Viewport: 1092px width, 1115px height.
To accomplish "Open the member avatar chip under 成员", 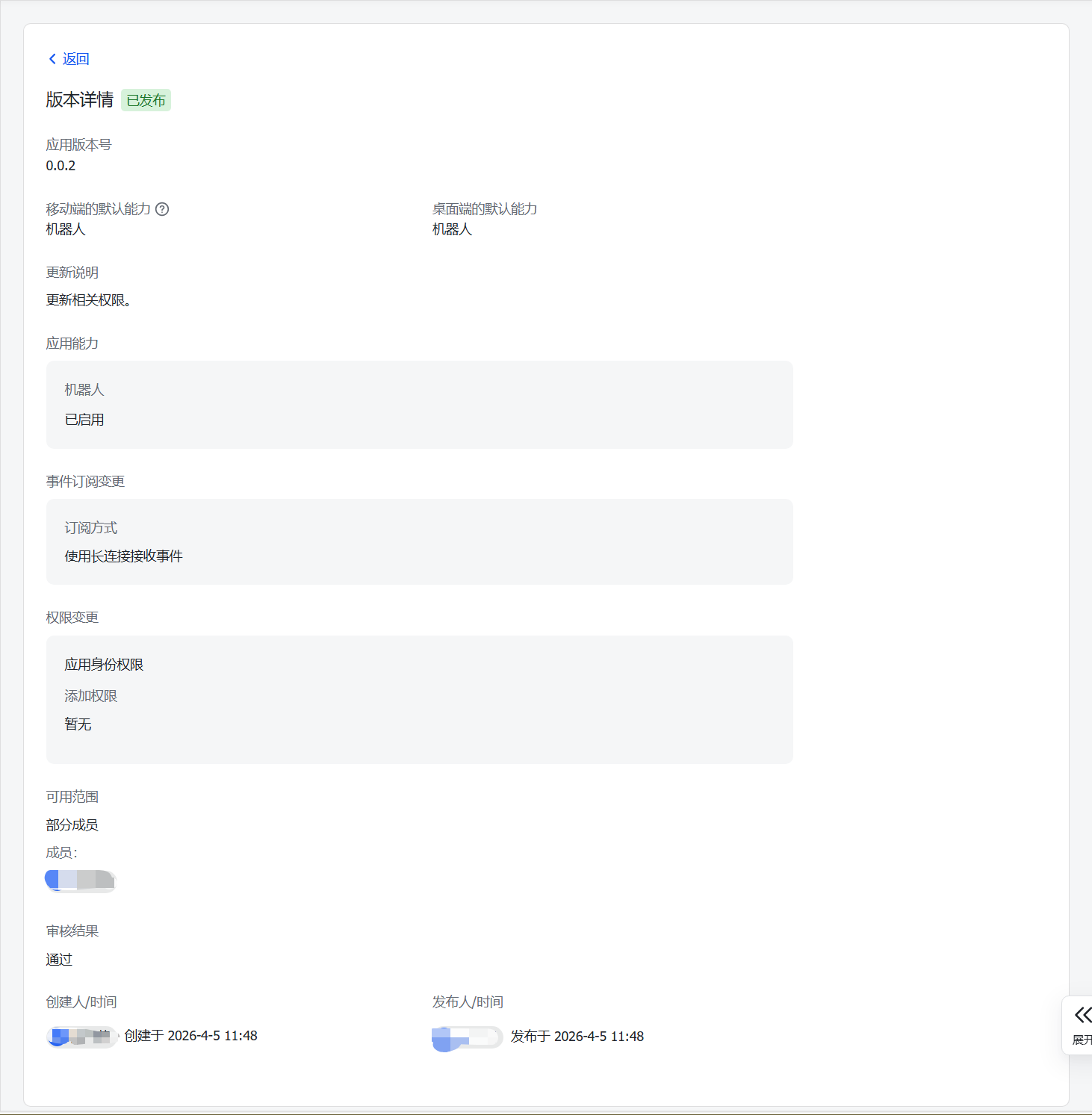I will 81,880.
